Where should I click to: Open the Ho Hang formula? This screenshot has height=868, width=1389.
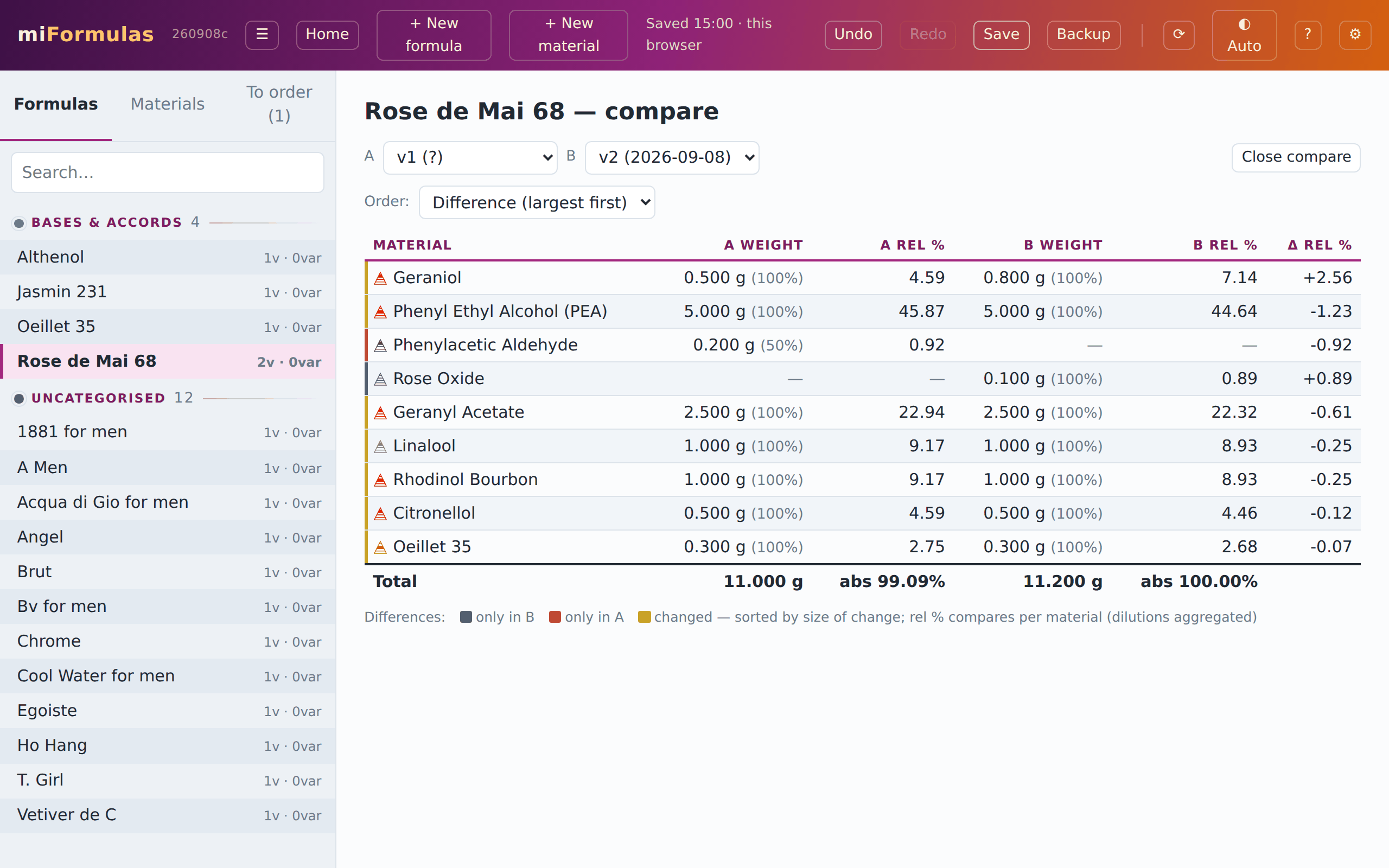(x=168, y=746)
